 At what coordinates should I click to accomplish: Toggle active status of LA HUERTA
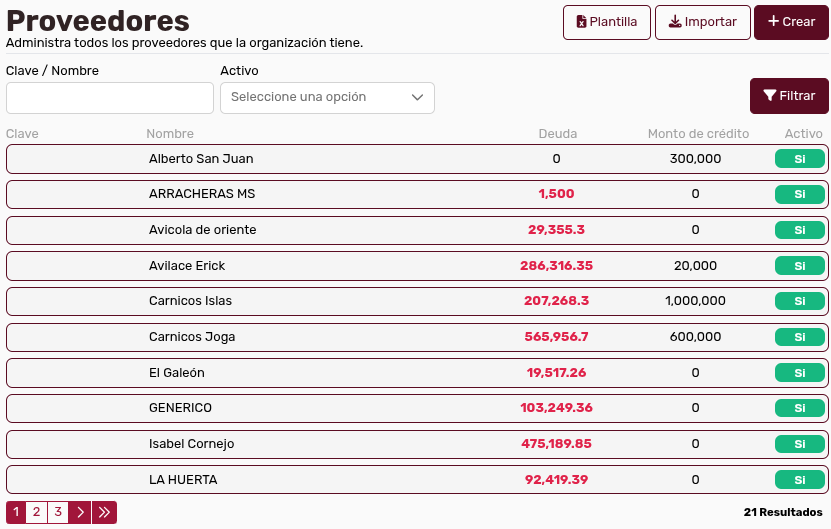(799, 480)
